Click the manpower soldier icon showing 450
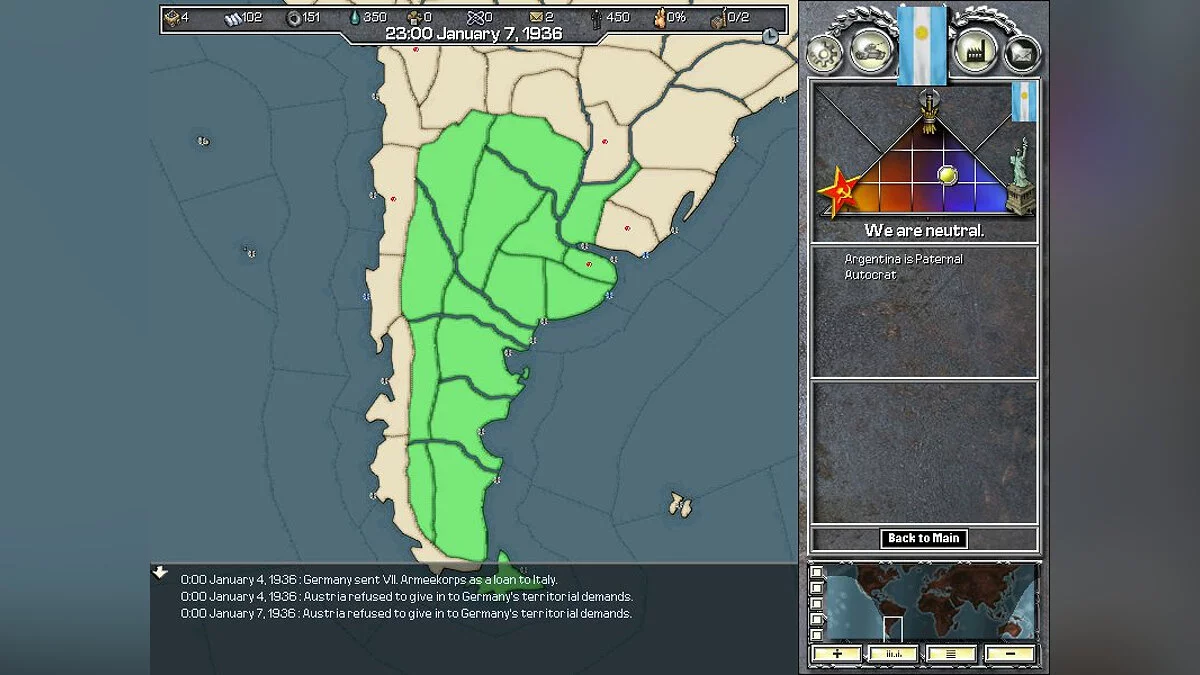Screen dimensions: 1200x675 pos(597,17)
